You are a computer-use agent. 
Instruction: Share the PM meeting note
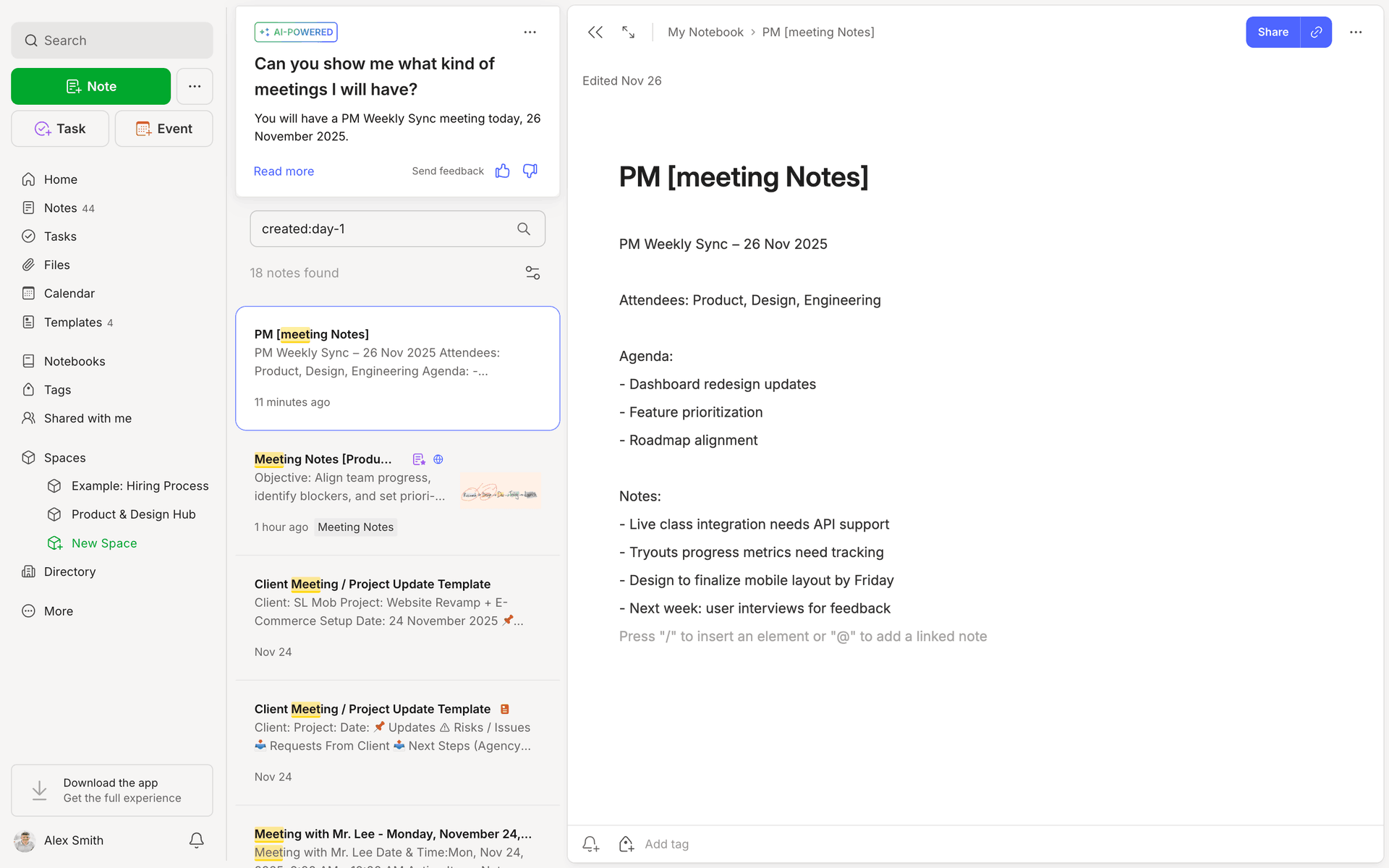[x=1273, y=32]
